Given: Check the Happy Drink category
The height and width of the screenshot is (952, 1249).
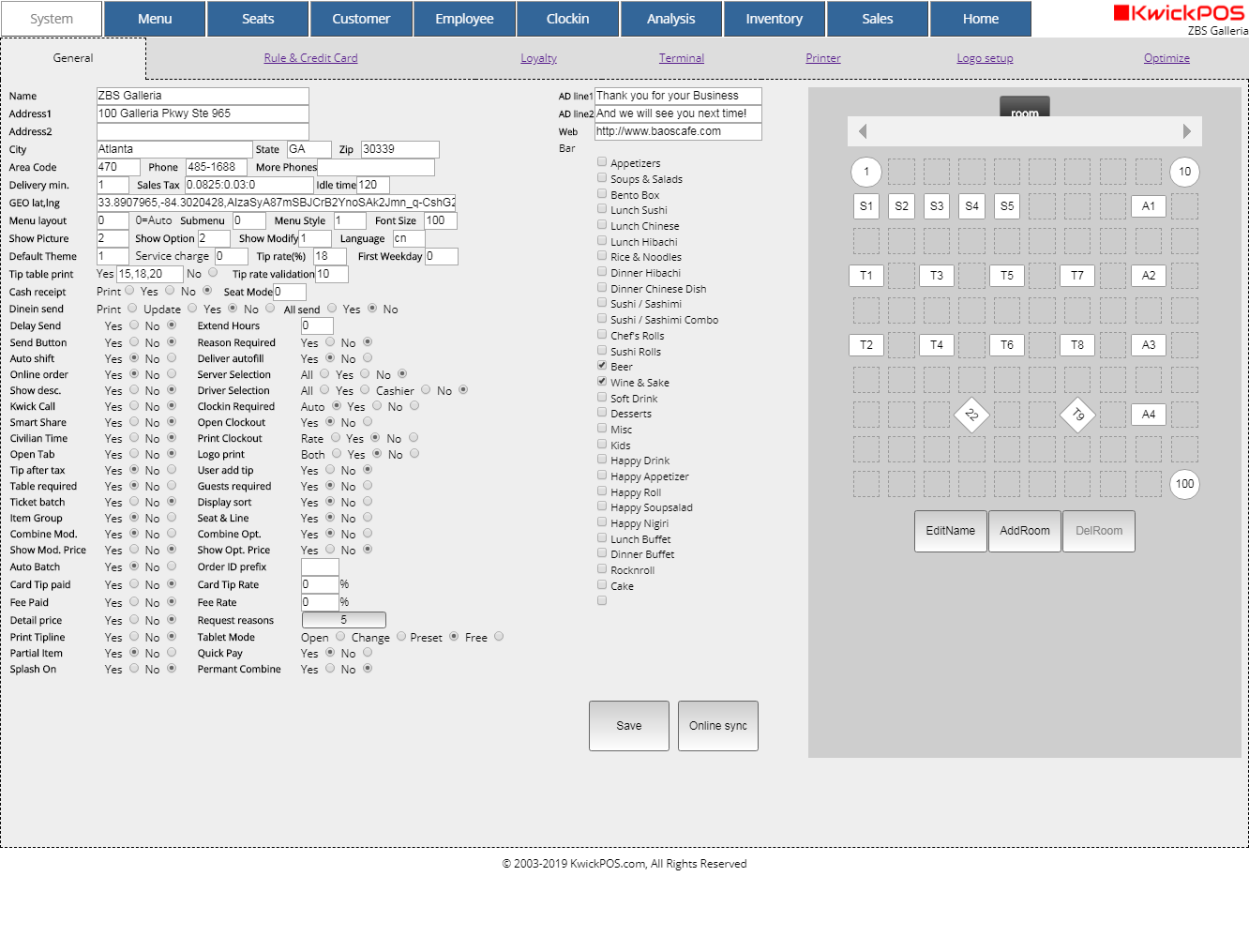Looking at the screenshot, I should coord(602,460).
